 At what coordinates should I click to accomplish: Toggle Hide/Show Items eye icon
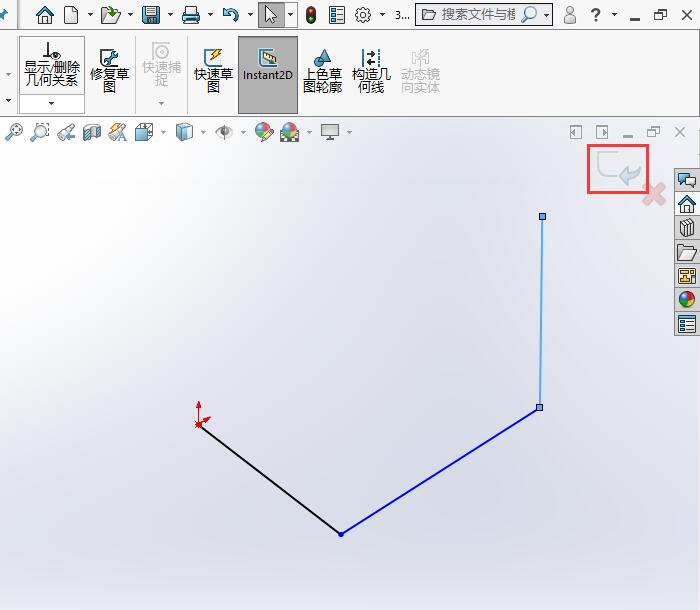tap(224, 132)
